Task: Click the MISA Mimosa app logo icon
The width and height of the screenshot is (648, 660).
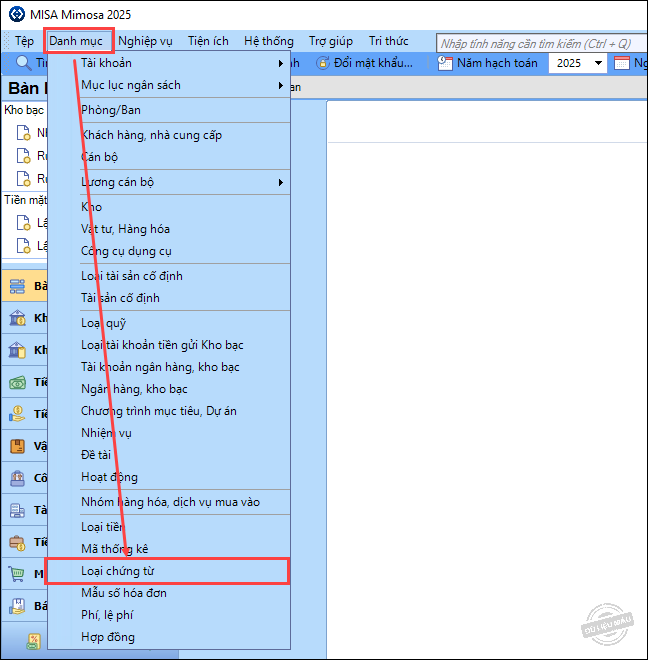Action: (x=17, y=14)
